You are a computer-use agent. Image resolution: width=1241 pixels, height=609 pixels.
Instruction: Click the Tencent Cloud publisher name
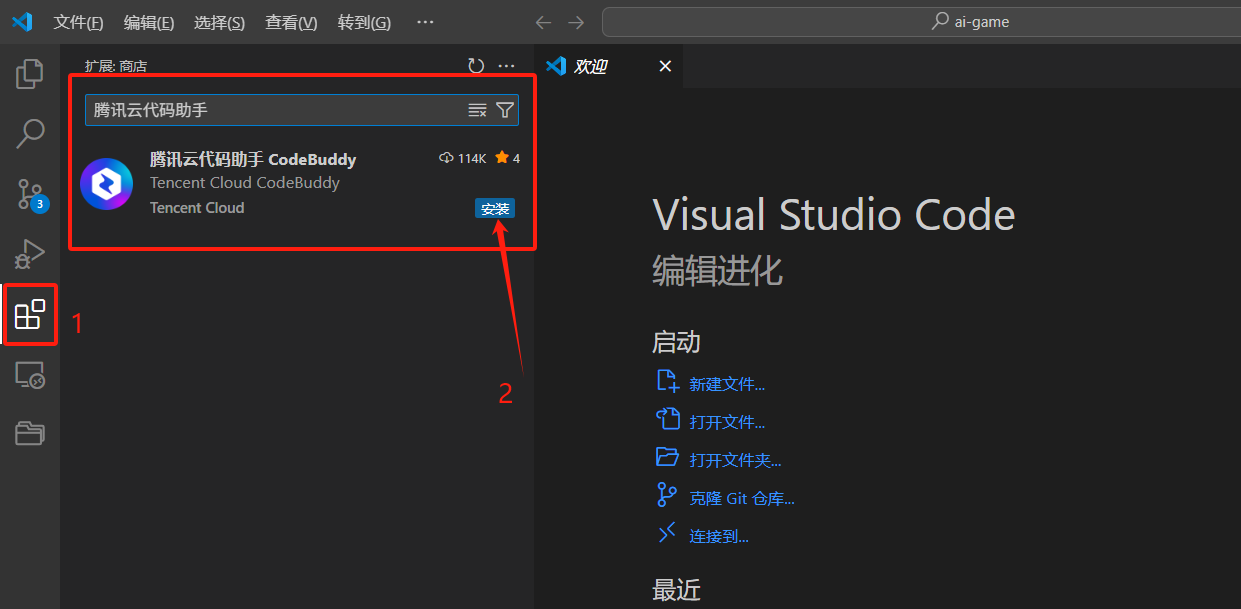click(x=197, y=208)
